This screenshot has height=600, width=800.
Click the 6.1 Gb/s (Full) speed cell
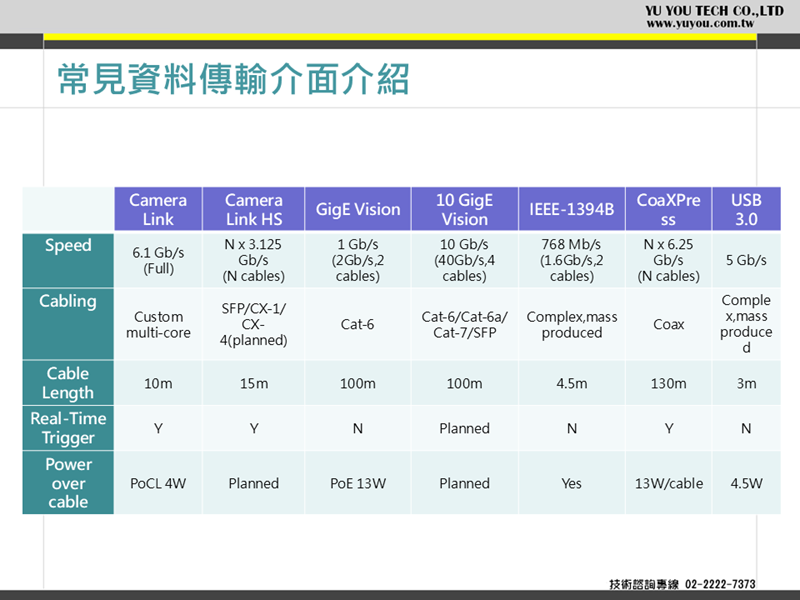[158, 260]
